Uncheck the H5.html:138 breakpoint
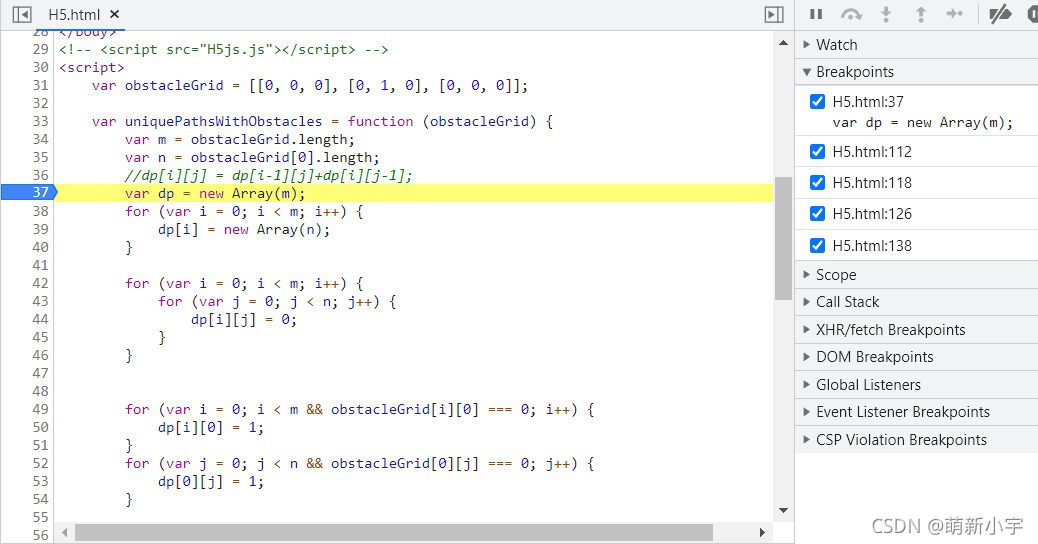 [x=818, y=246]
